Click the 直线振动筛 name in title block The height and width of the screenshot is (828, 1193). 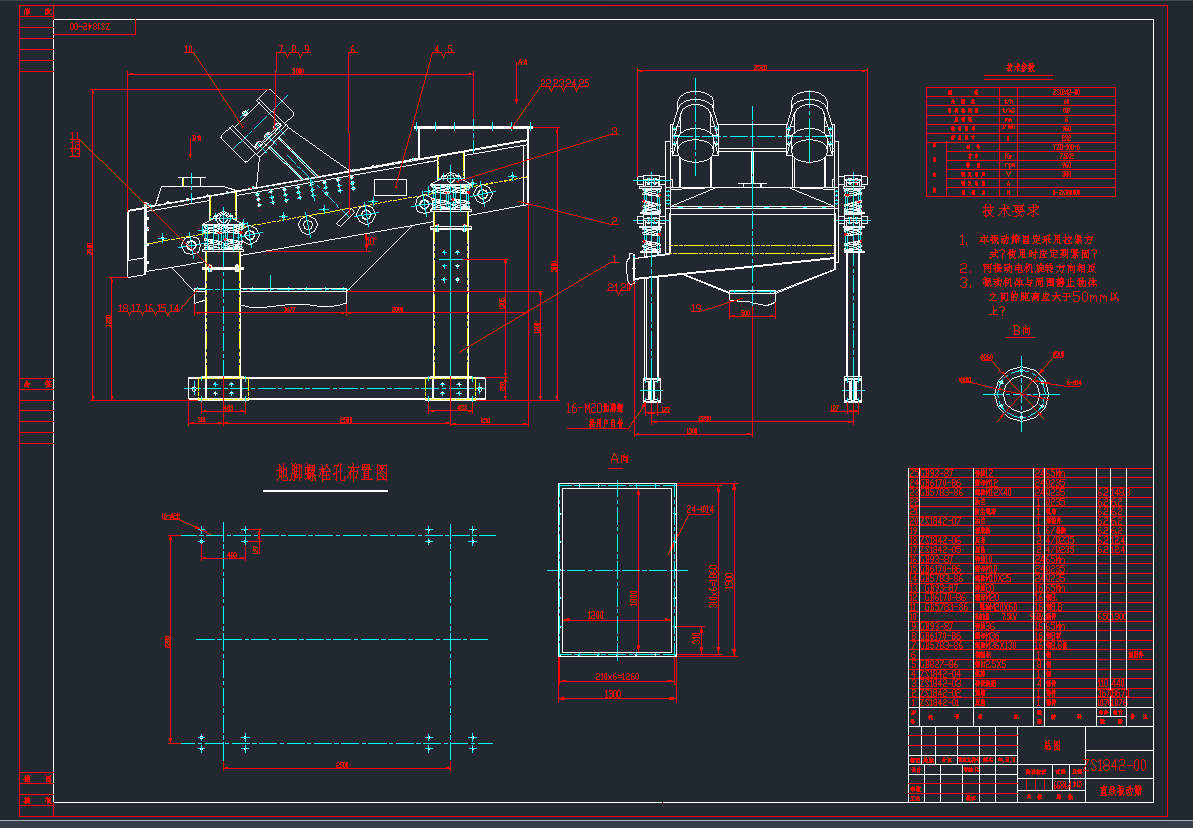[x=1121, y=790]
